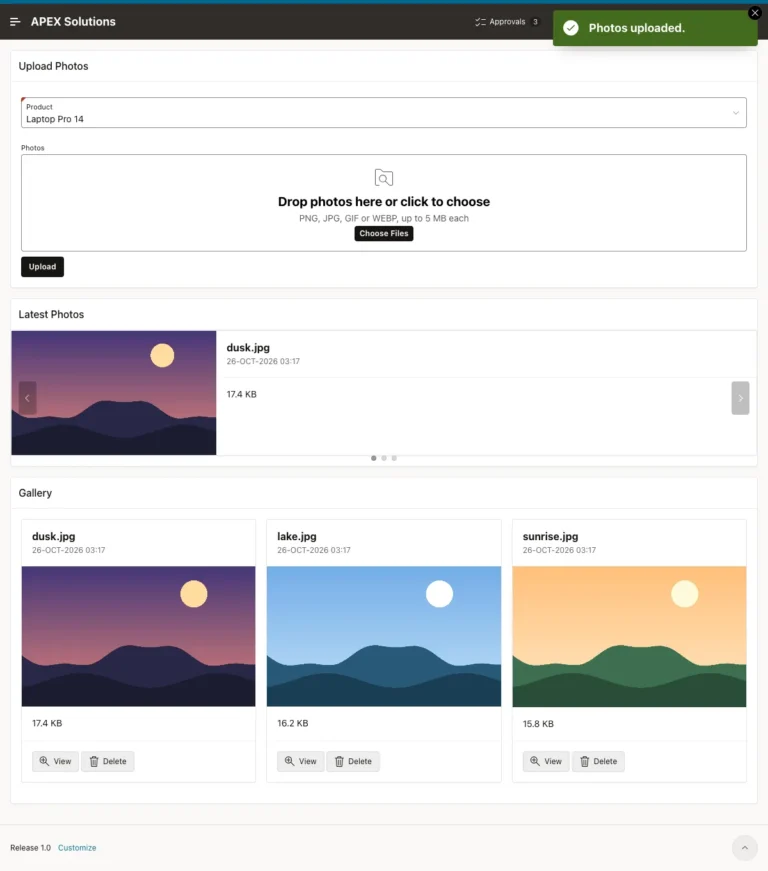This screenshot has width=768, height=871.
Task: Expand the Product dropdown chevron
Action: click(x=735, y=113)
